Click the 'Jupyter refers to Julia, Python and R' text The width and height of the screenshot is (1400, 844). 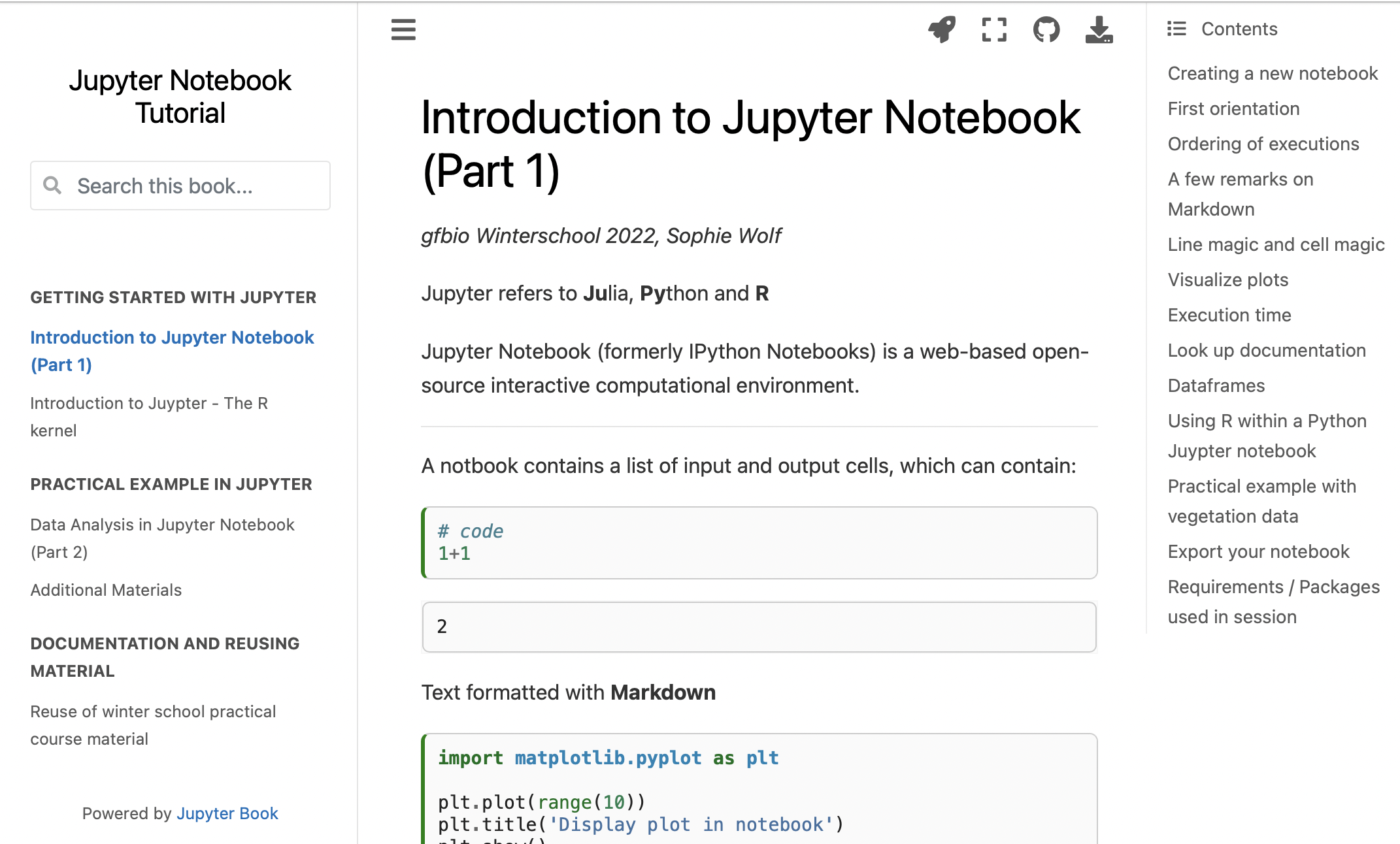tap(595, 293)
